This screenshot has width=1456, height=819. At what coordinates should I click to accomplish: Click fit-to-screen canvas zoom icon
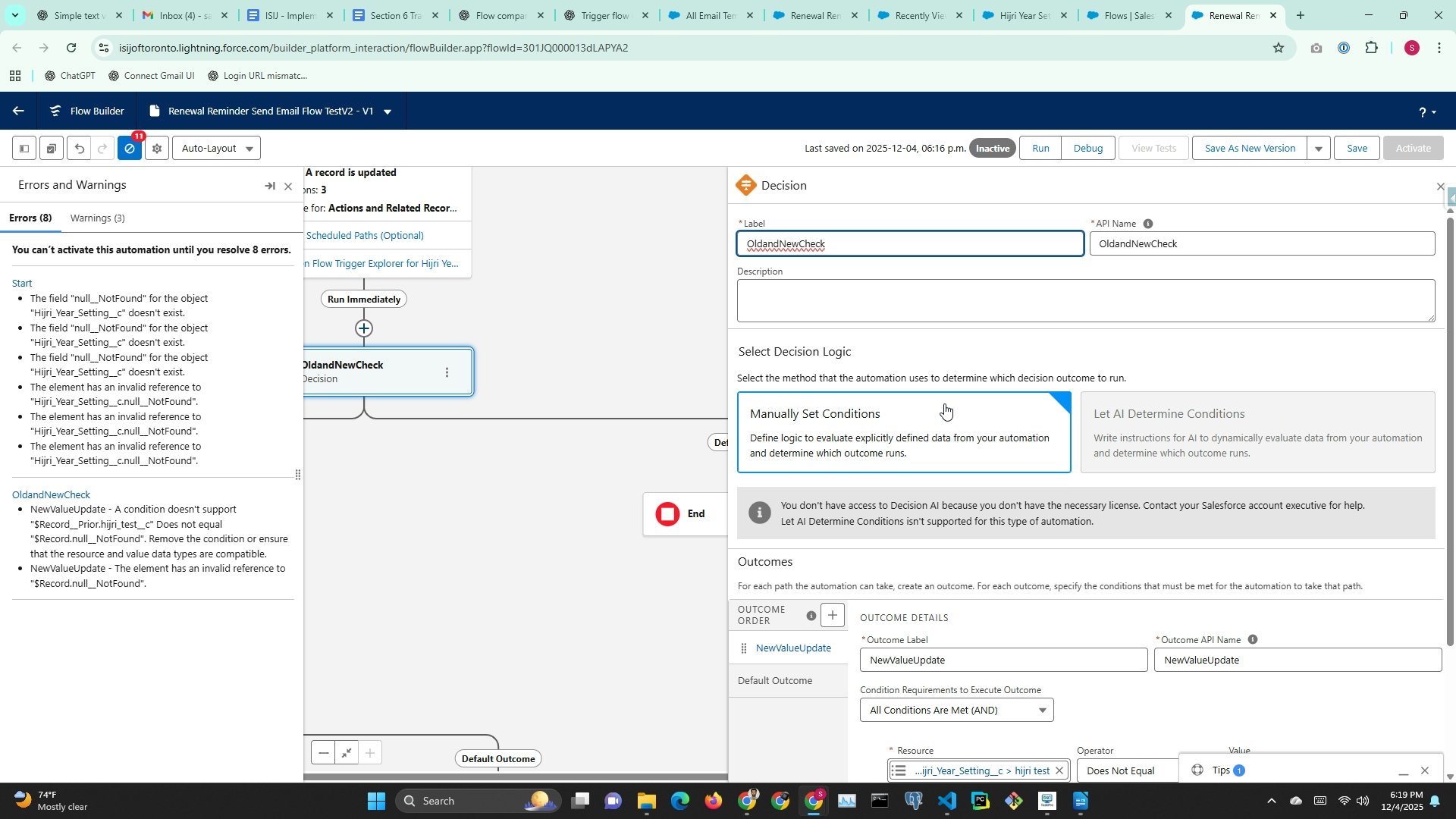(347, 753)
